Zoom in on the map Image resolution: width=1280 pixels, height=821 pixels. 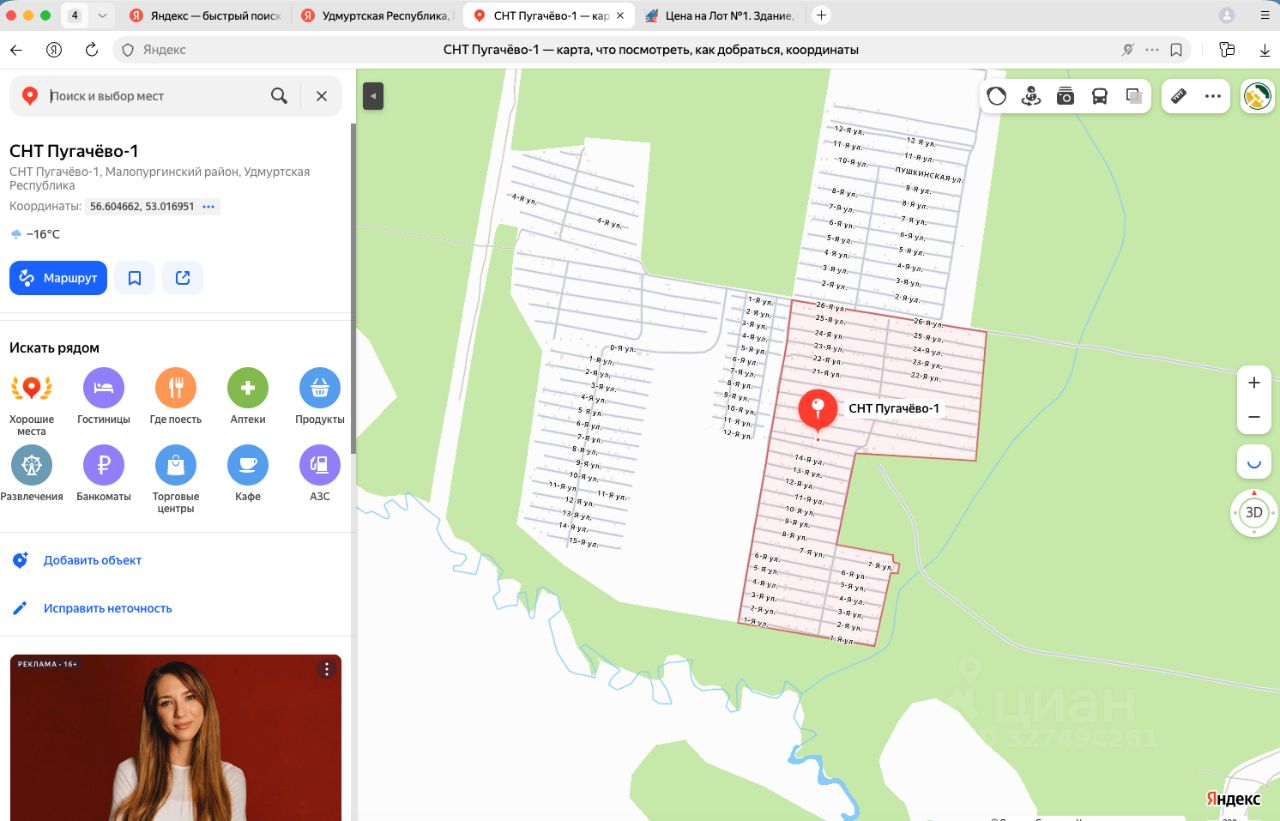pyautogui.click(x=1254, y=383)
